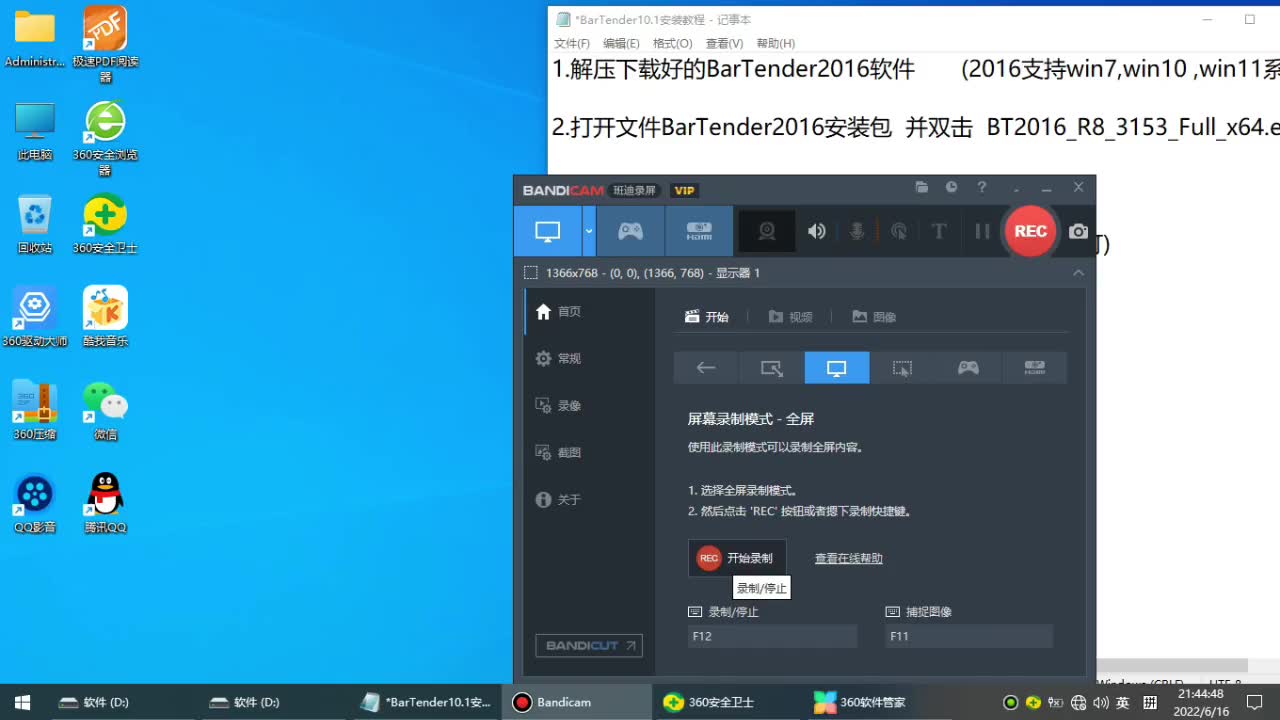Open scheduled recording clock icon
Viewport: 1280px width, 720px height.
click(952, 187)
